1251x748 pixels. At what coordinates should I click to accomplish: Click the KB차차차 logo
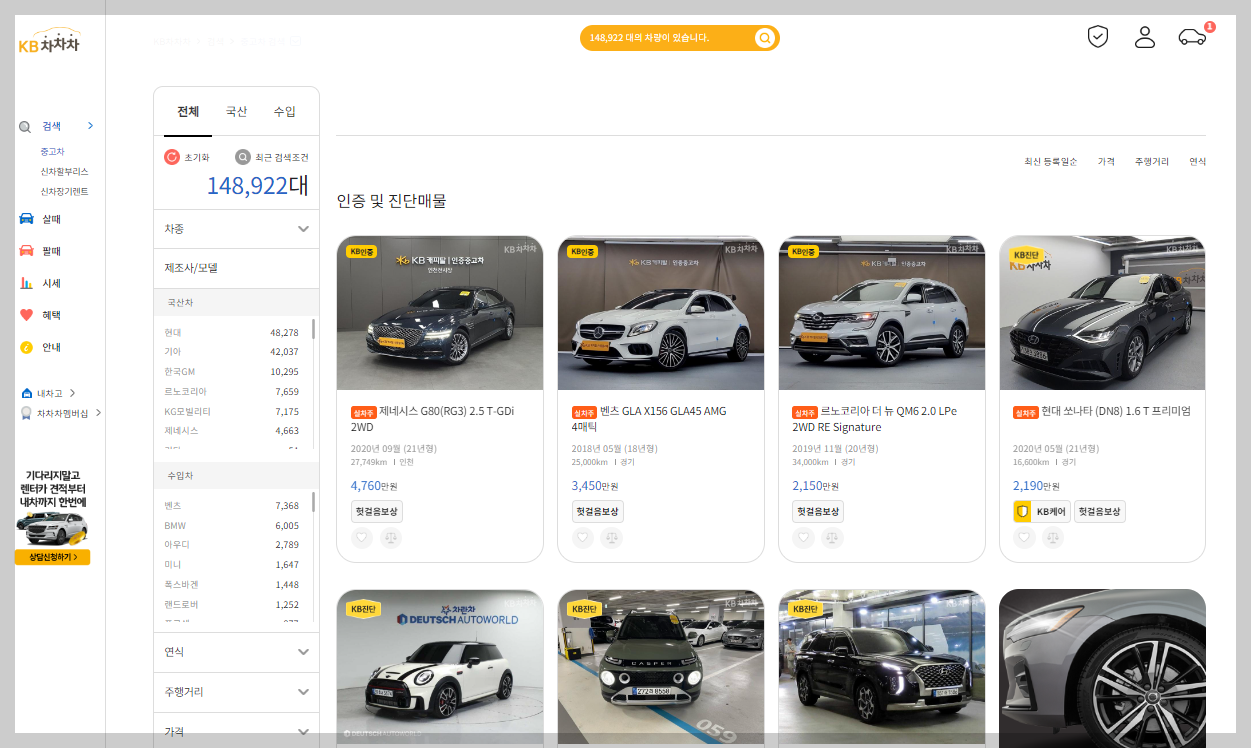48,41
